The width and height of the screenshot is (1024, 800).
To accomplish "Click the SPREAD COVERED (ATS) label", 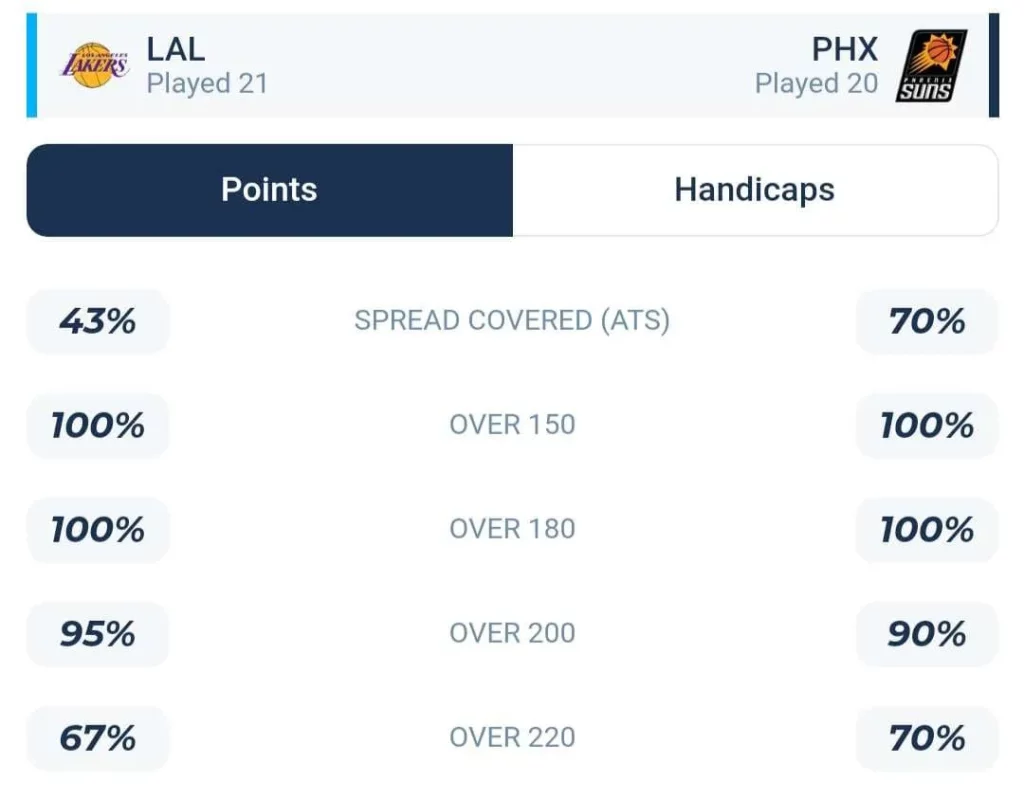I will tap(512, 321).
